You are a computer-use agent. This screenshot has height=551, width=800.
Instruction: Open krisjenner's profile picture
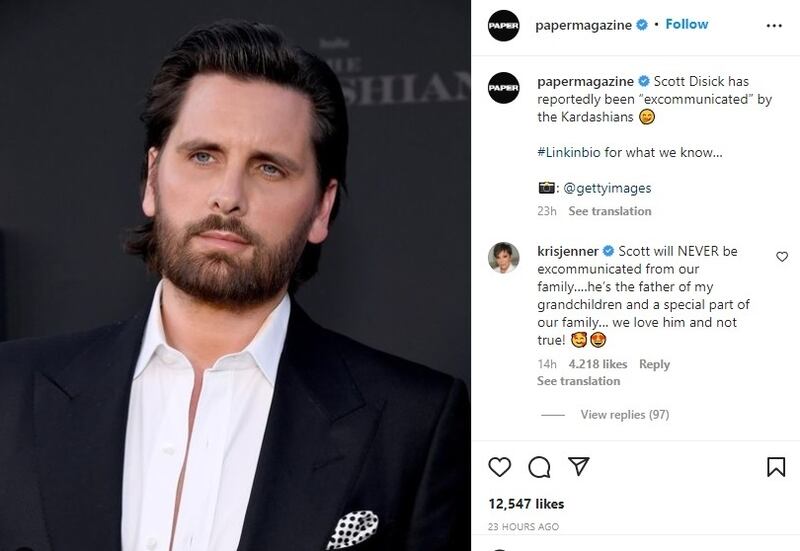504,258
